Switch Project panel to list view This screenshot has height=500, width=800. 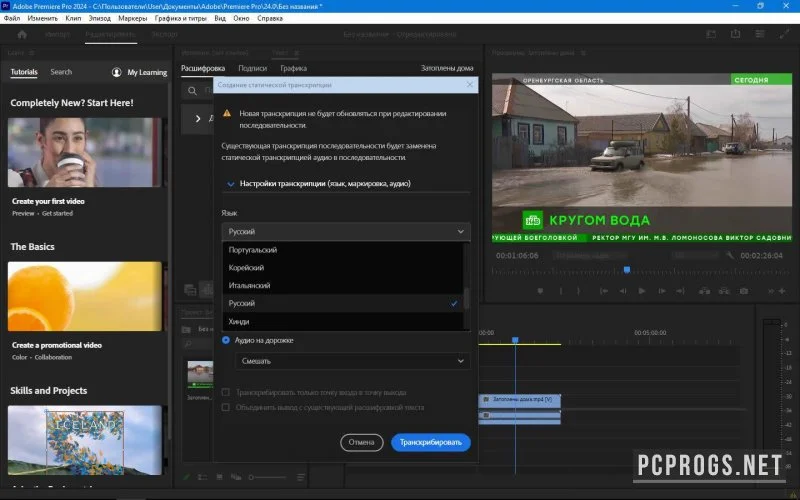click(x=203, y=477)
